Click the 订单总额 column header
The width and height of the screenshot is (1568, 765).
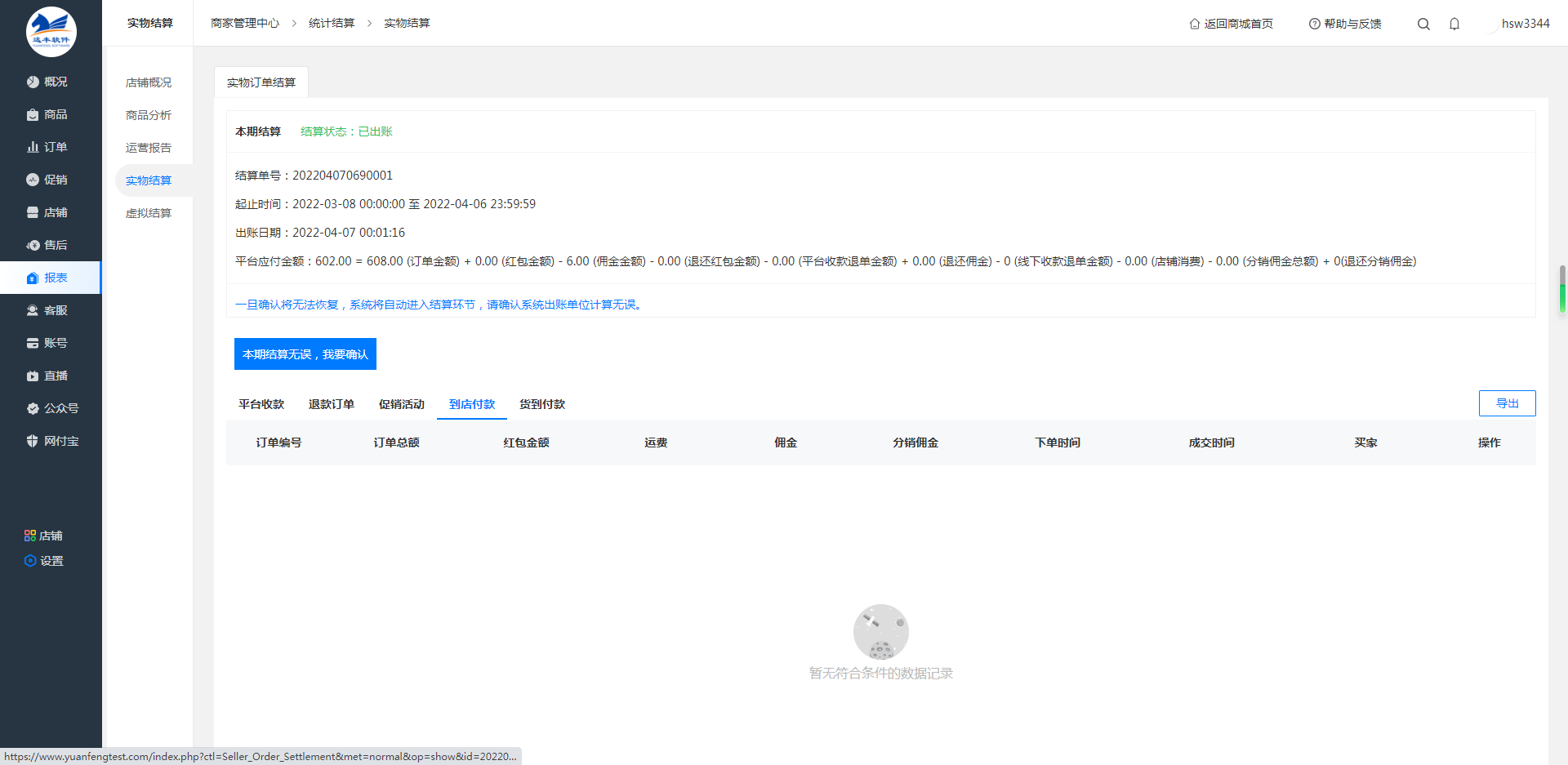(396, 443)
